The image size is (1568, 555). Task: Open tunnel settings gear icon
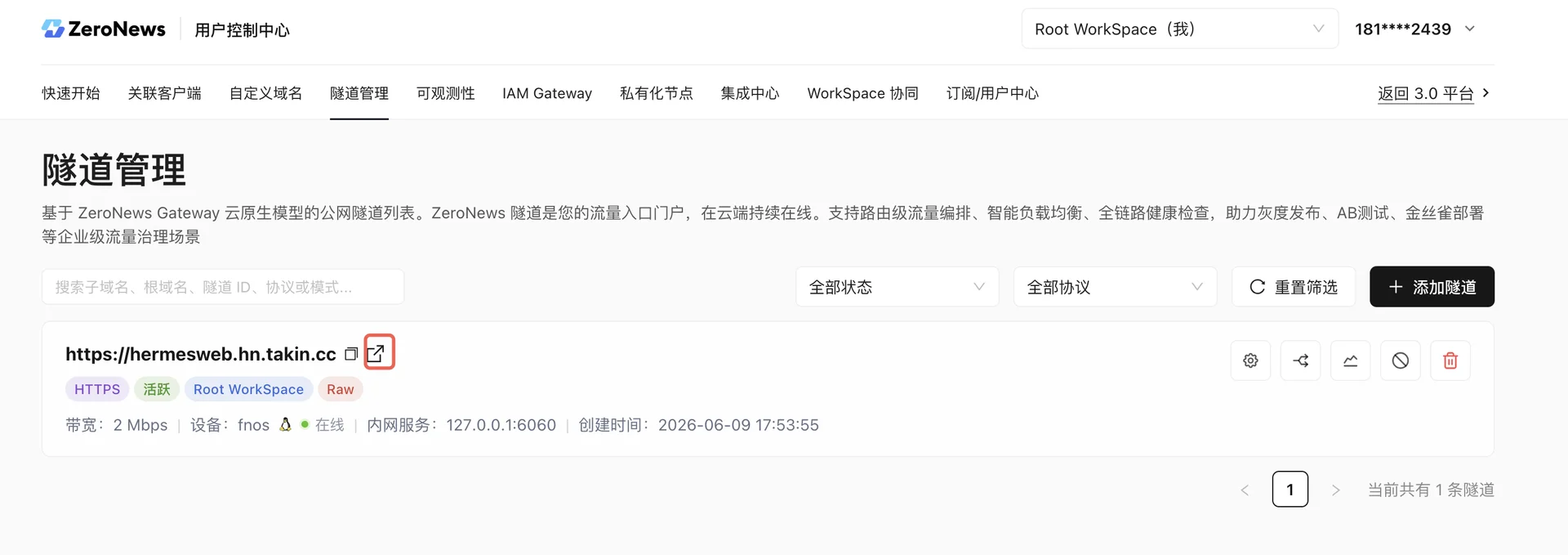[1250, 360]
